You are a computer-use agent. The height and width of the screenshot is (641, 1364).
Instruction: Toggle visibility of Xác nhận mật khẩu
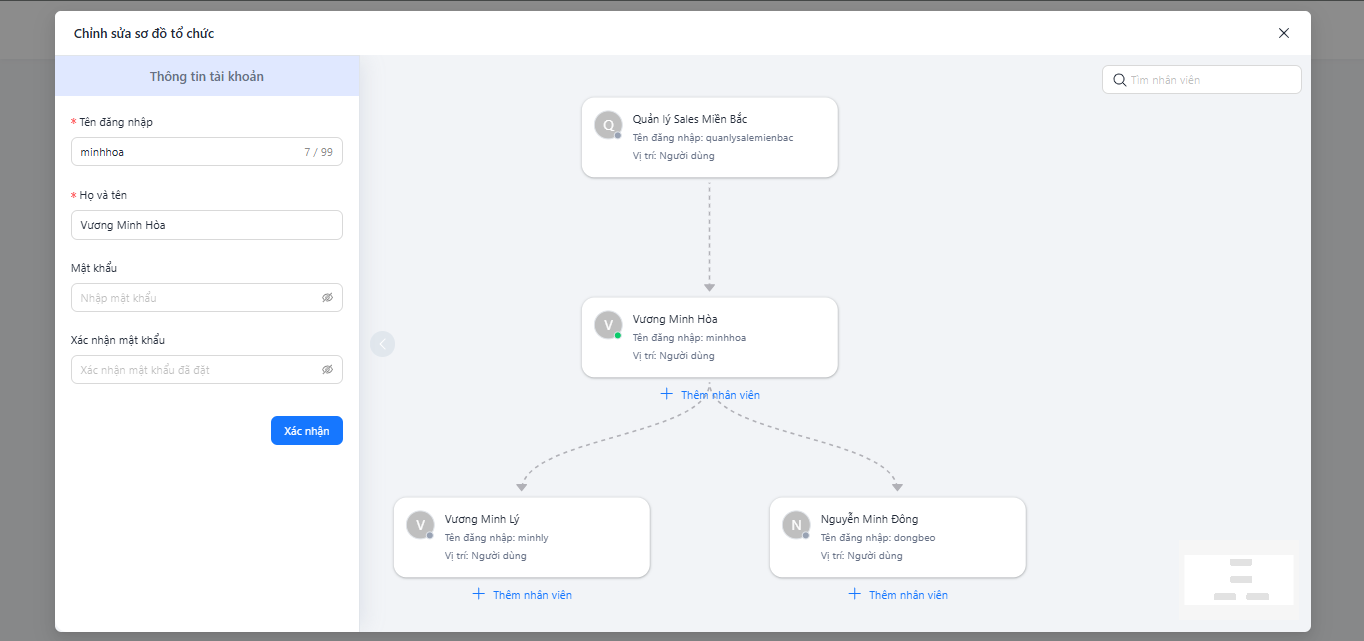point(327,370)
